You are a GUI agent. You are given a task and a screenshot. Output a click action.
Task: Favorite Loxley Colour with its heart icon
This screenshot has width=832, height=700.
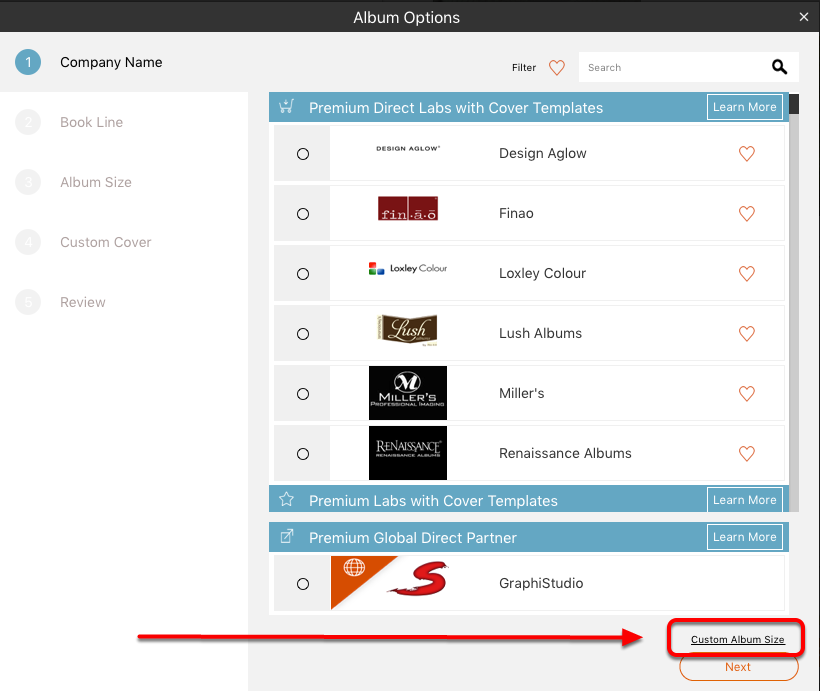click(x=747, y=273)
